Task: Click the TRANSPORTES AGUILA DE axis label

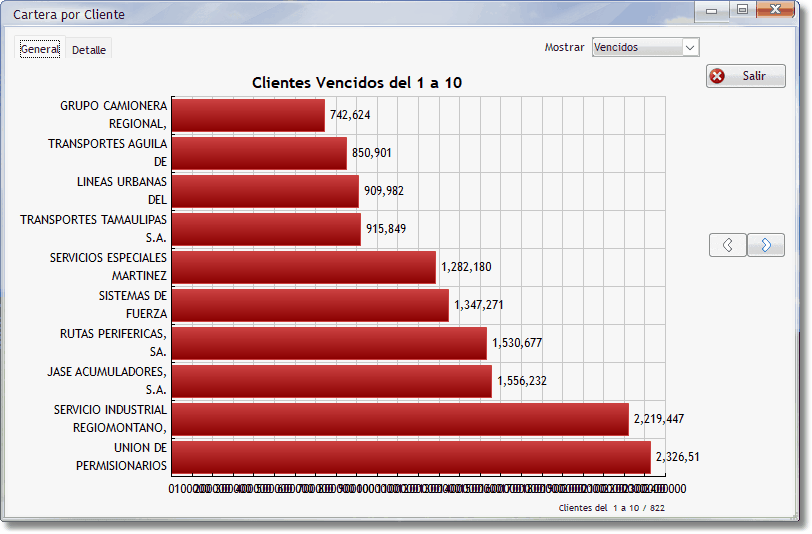Action: (108, 153)
